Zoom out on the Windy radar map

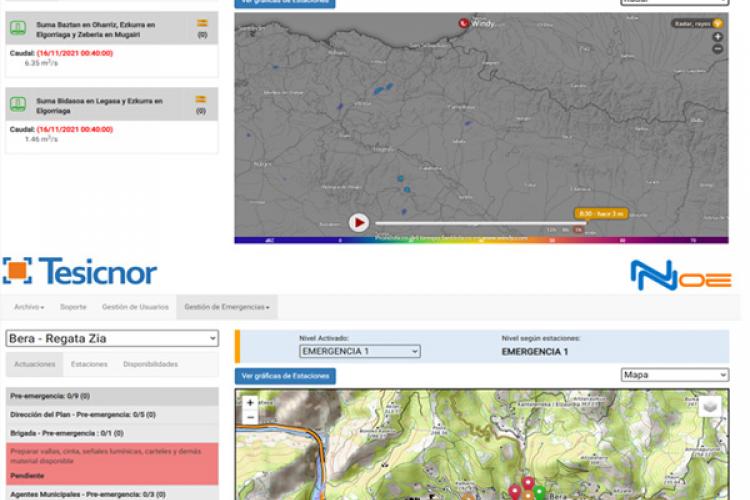tap(717, 49)
